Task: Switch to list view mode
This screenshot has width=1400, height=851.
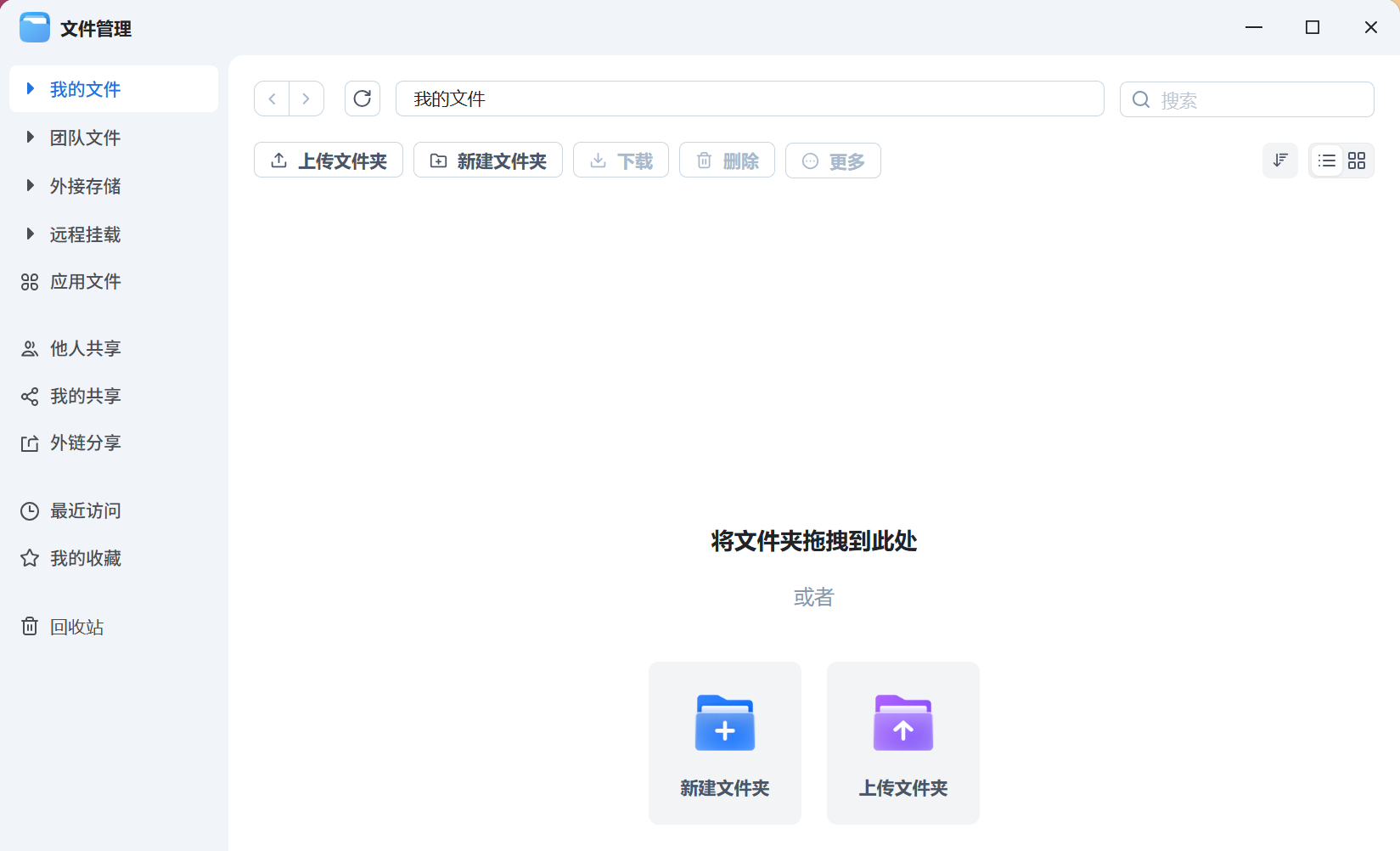Action: (x=1327, y=160)
